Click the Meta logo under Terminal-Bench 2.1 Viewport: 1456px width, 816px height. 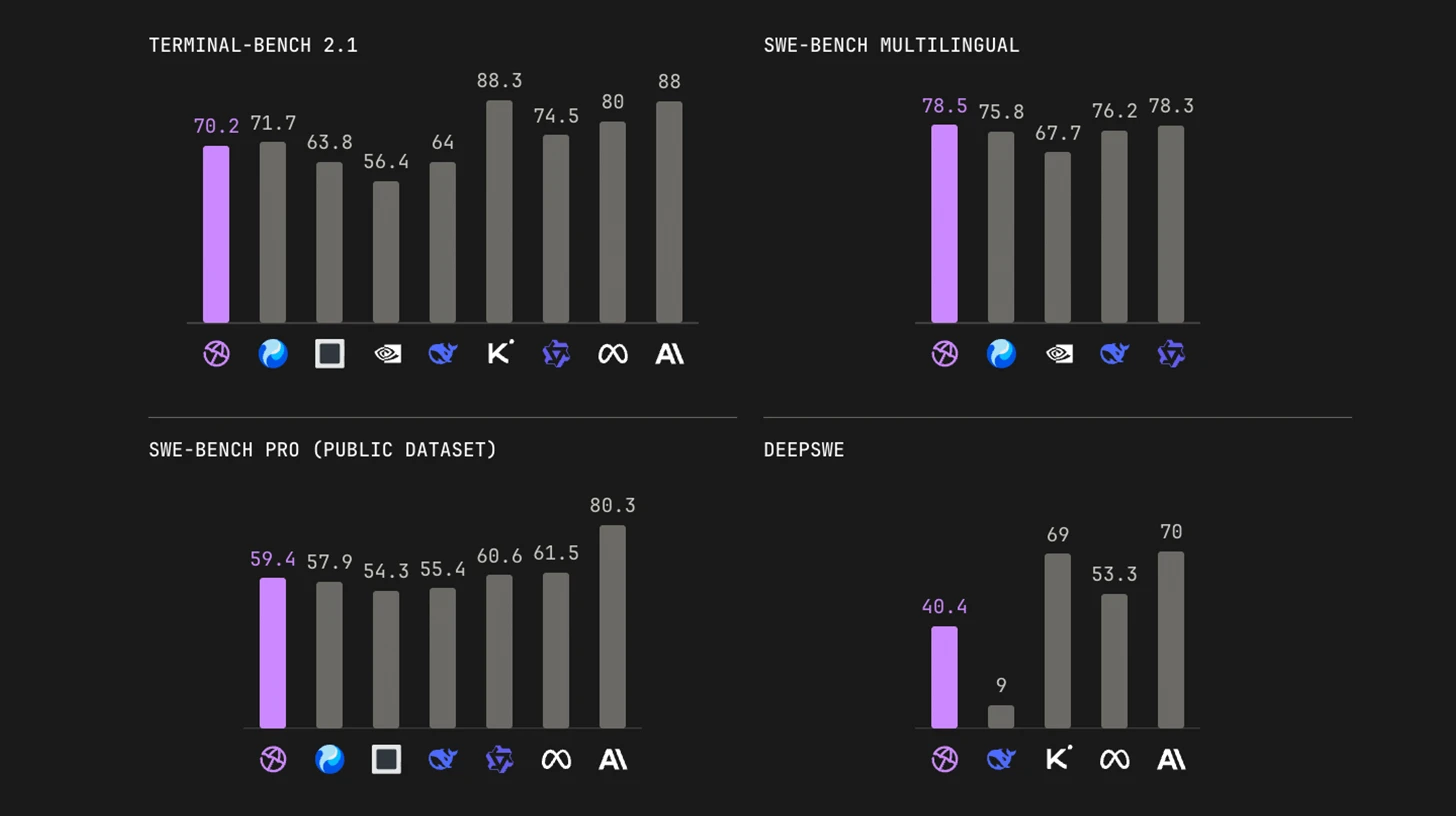(x=613, y=354)
